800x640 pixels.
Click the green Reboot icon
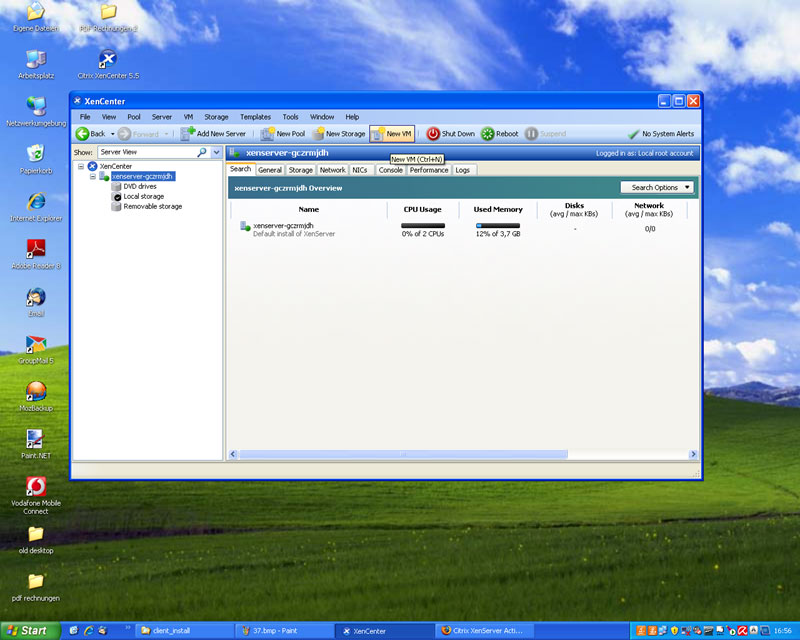click(488, 134)
